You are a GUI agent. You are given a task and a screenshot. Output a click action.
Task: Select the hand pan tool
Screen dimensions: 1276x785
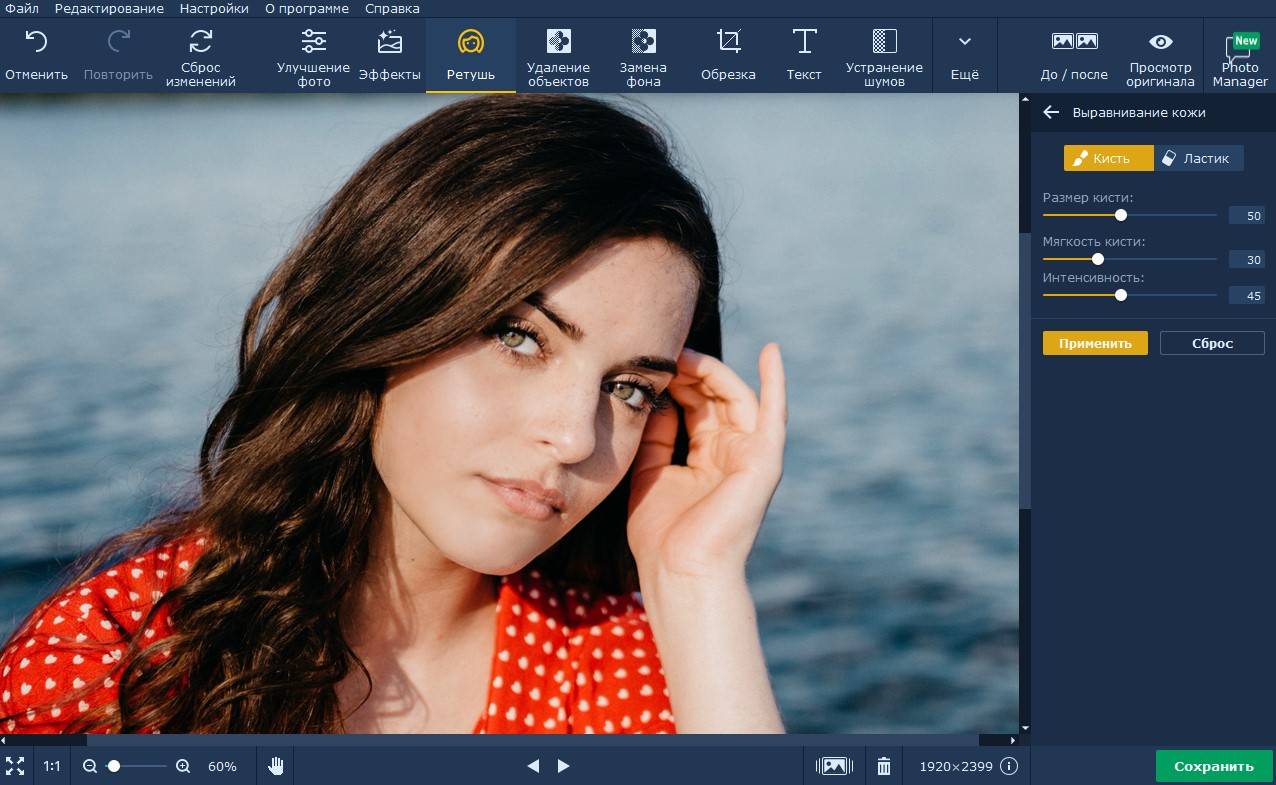(x=276, y=766)
